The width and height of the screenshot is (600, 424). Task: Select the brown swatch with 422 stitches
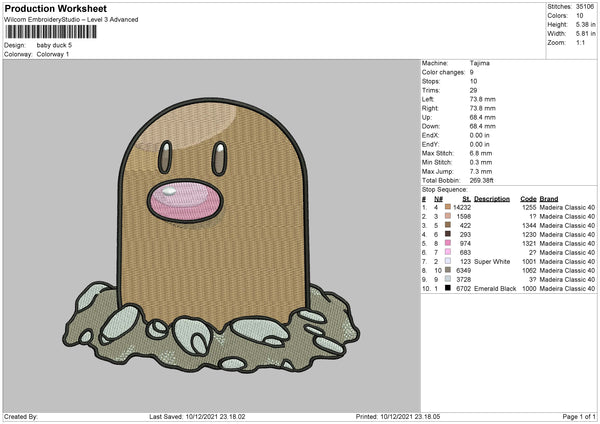[x=448, y=225]
